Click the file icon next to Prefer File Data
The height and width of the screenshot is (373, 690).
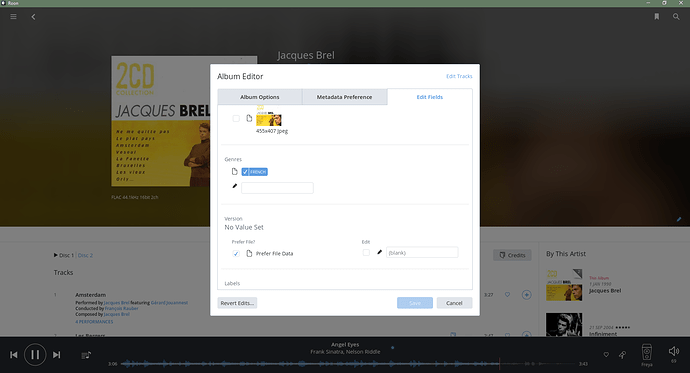(x=249, y=253)
